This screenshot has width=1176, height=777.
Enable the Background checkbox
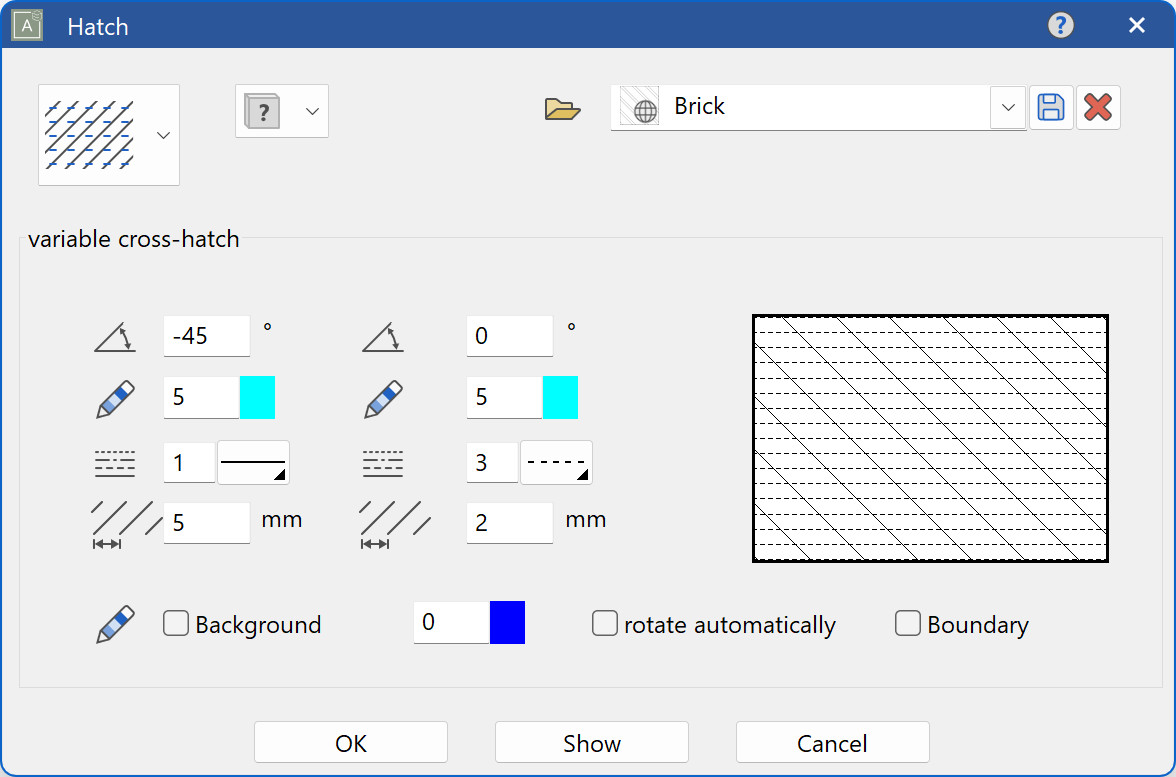point(175,623)
